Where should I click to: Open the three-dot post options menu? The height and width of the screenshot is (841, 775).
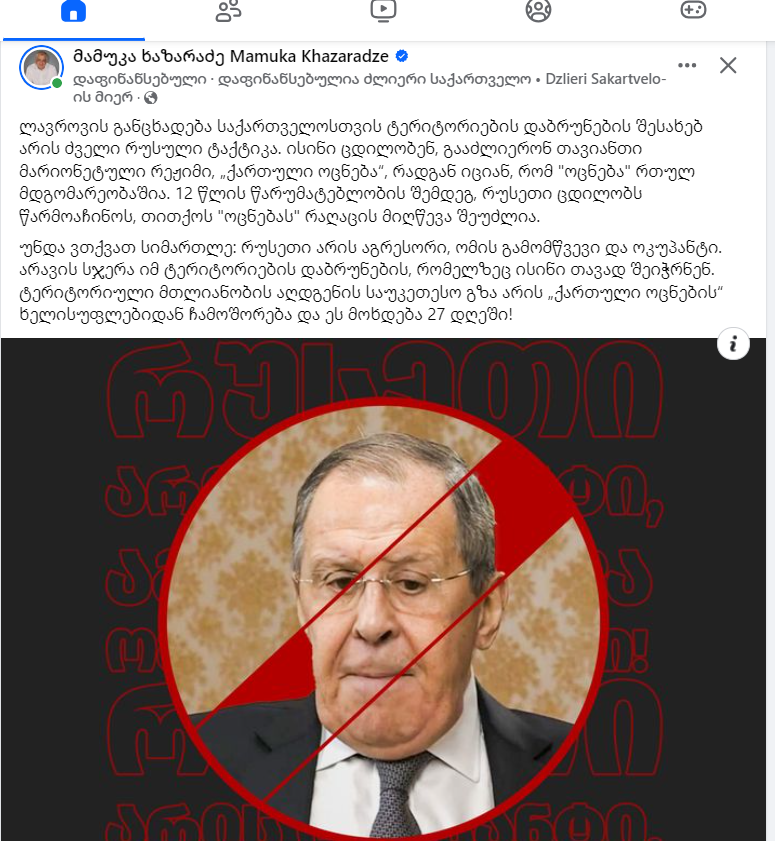click(687, 65)
